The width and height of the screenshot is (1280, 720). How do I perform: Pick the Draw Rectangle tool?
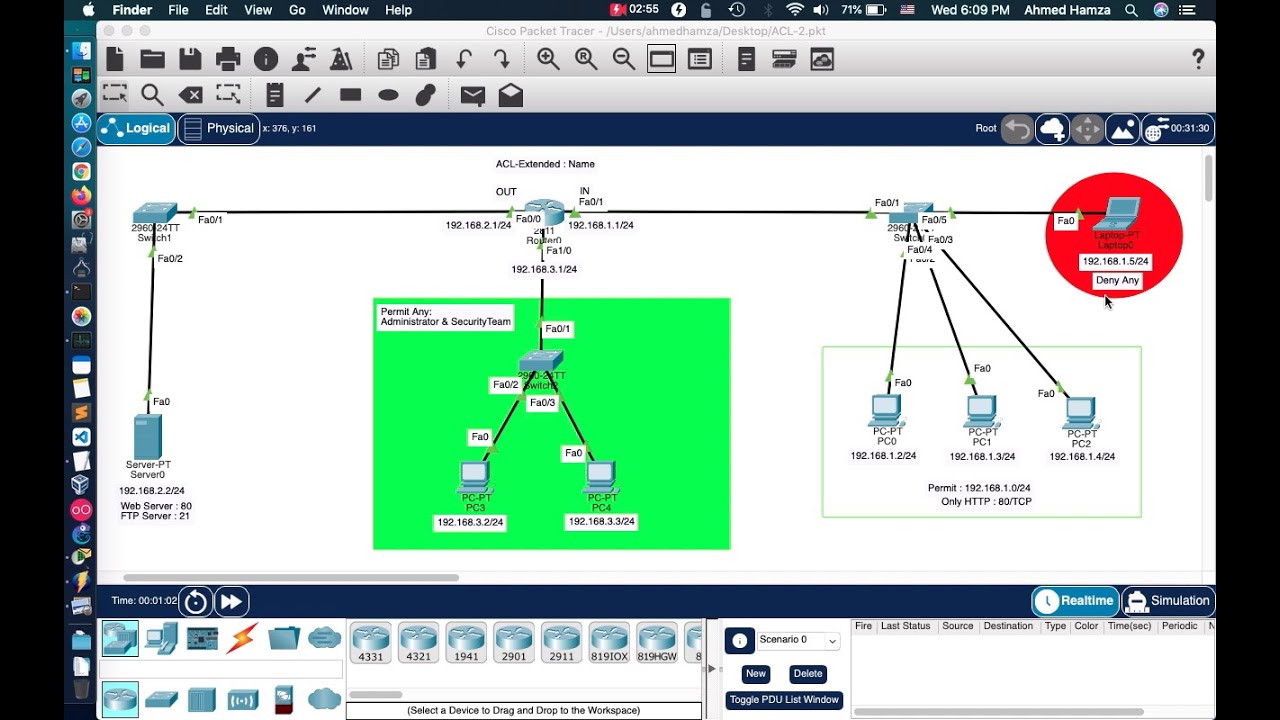[350, 95]
